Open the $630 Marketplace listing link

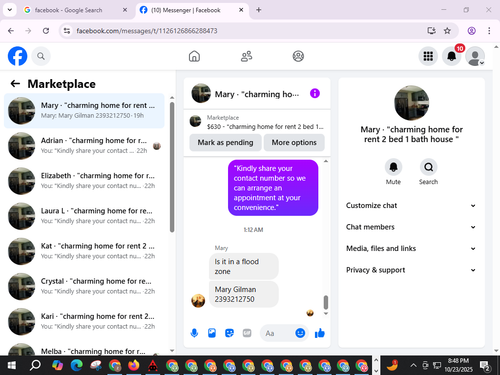[x=257, y=122]
